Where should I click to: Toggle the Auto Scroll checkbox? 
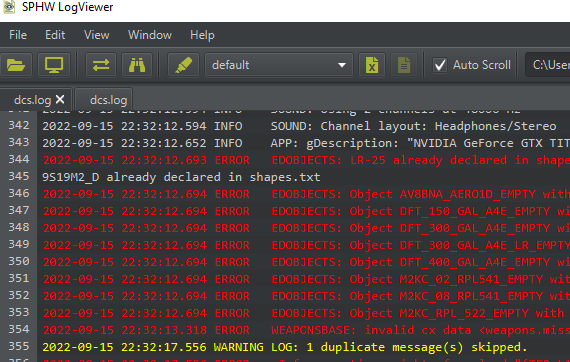click(440, 65)
